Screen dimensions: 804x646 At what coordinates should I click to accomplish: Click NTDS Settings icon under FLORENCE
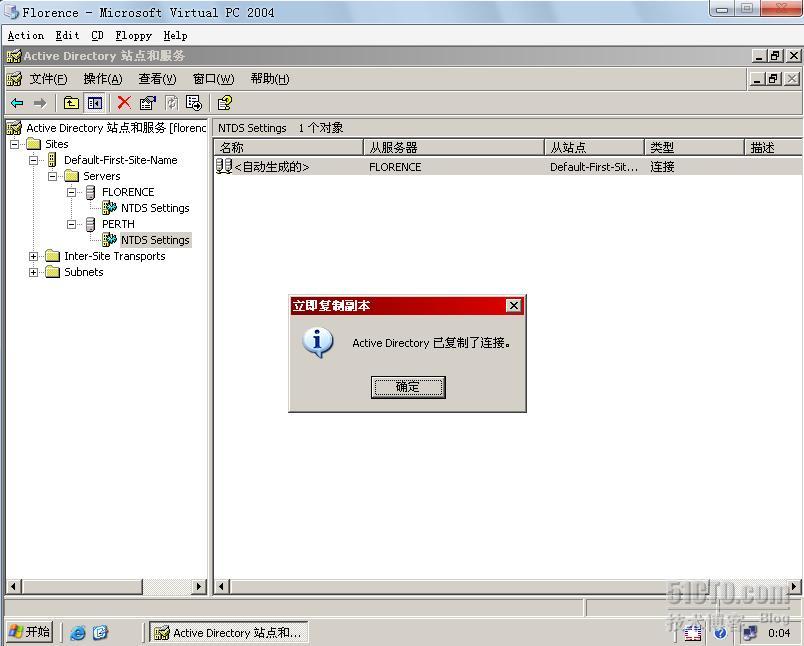coord(109,208)
